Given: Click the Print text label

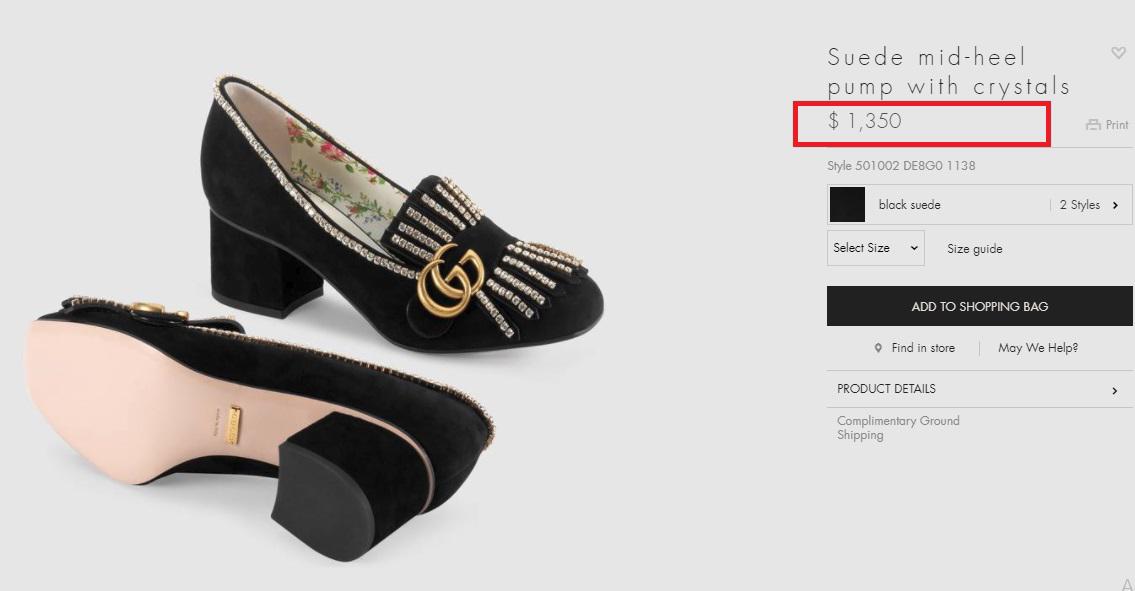Looking at the screenshot, I should 1117,125.
